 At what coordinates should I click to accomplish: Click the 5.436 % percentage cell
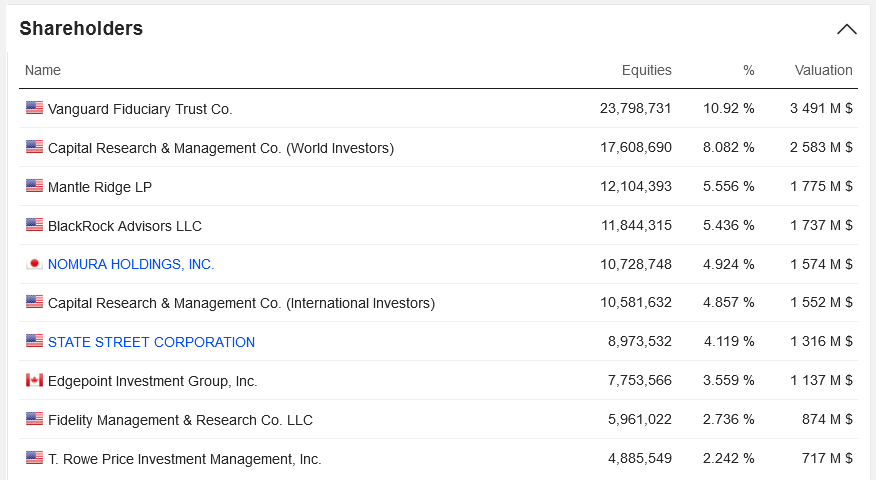click(x=729, y=225)
